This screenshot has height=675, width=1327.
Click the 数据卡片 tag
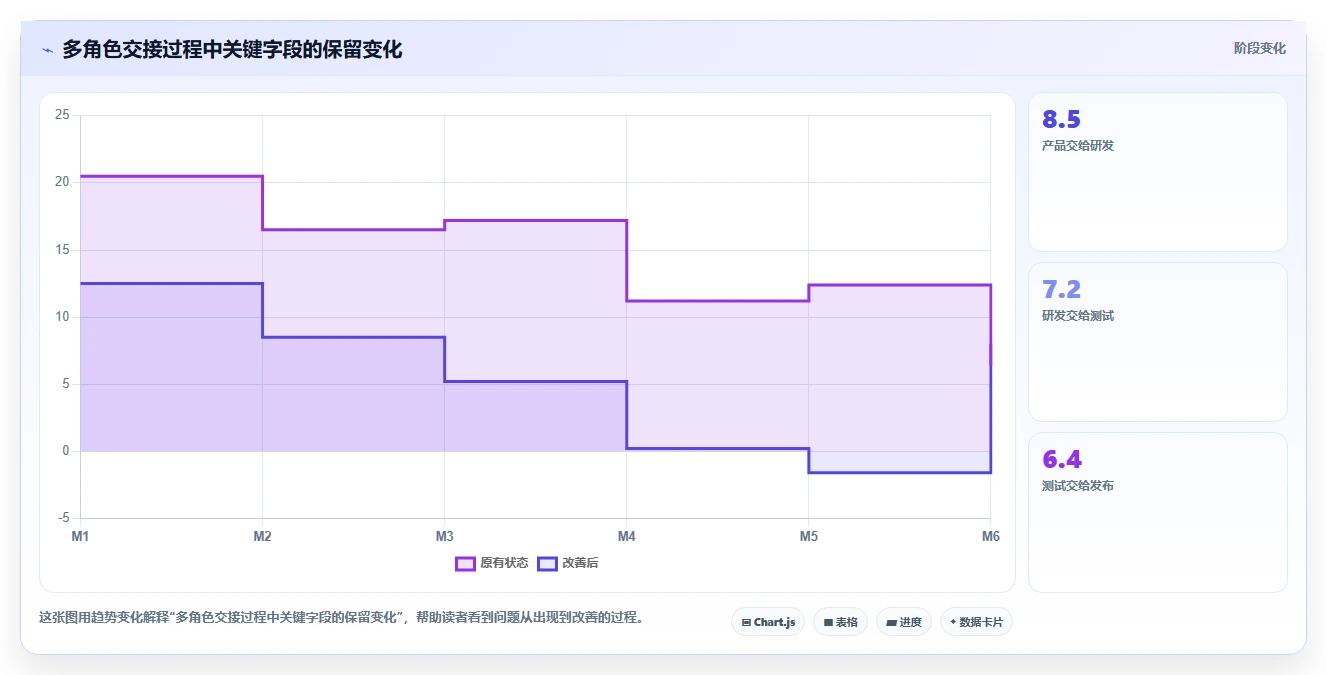click(976, 622)
